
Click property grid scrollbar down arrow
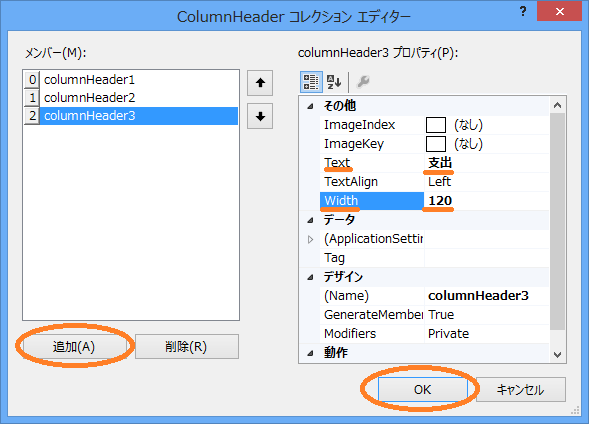[557, 355]
